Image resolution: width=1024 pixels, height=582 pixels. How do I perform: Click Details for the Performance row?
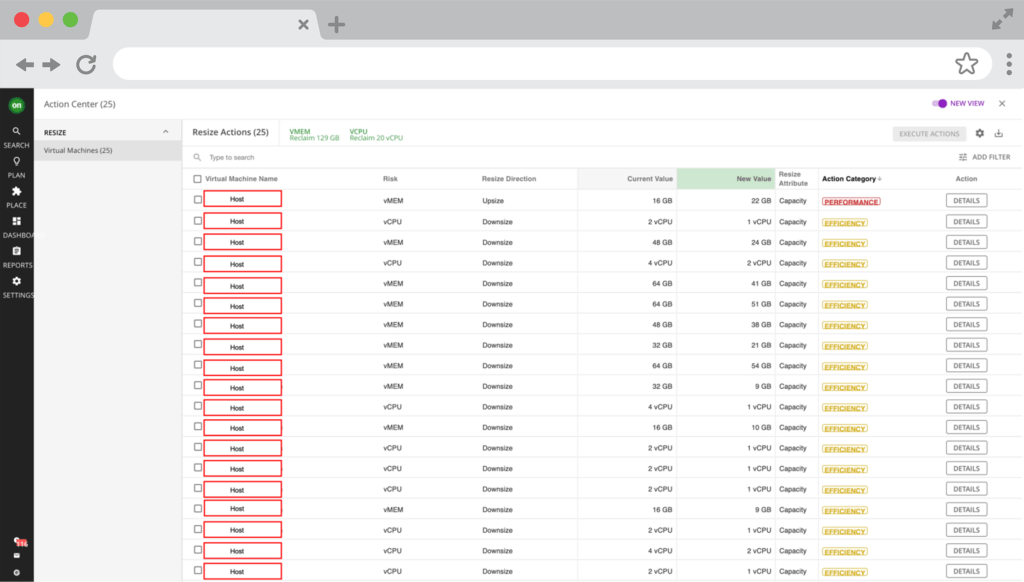coord(966,201)
